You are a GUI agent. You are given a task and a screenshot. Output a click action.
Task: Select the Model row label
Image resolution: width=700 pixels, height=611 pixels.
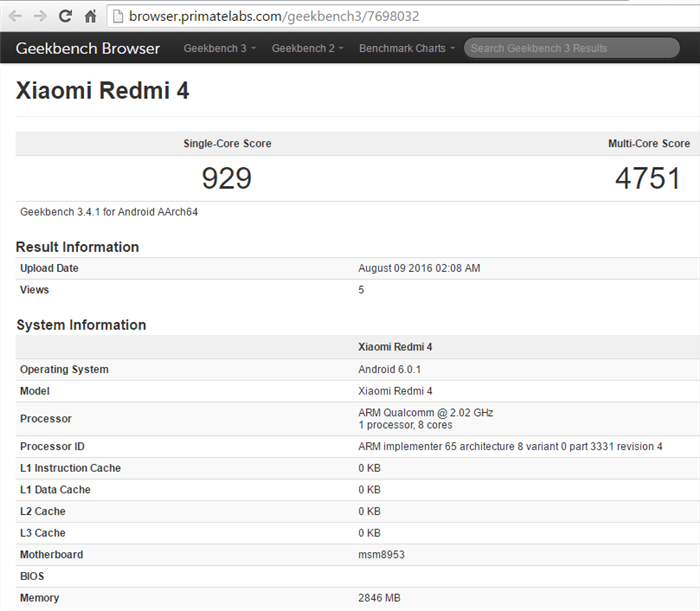pos(35,391)
